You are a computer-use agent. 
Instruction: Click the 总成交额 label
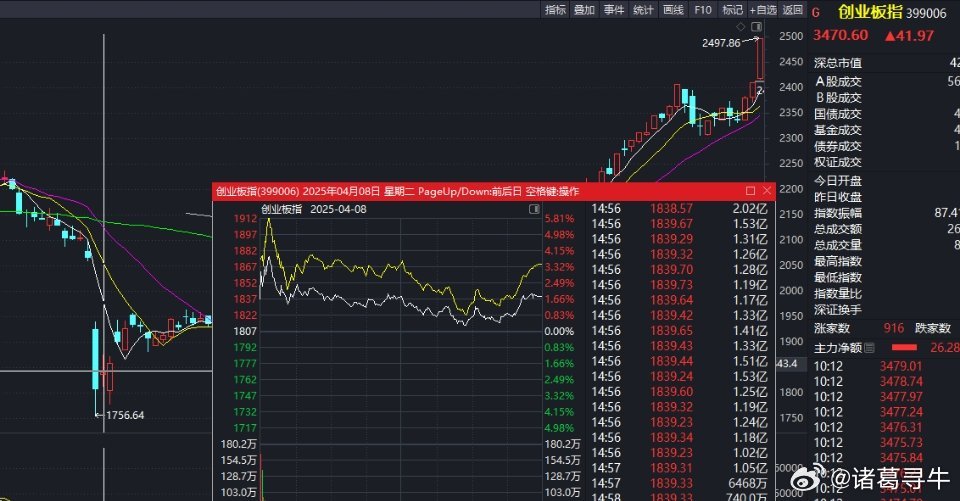click(838, 228)
